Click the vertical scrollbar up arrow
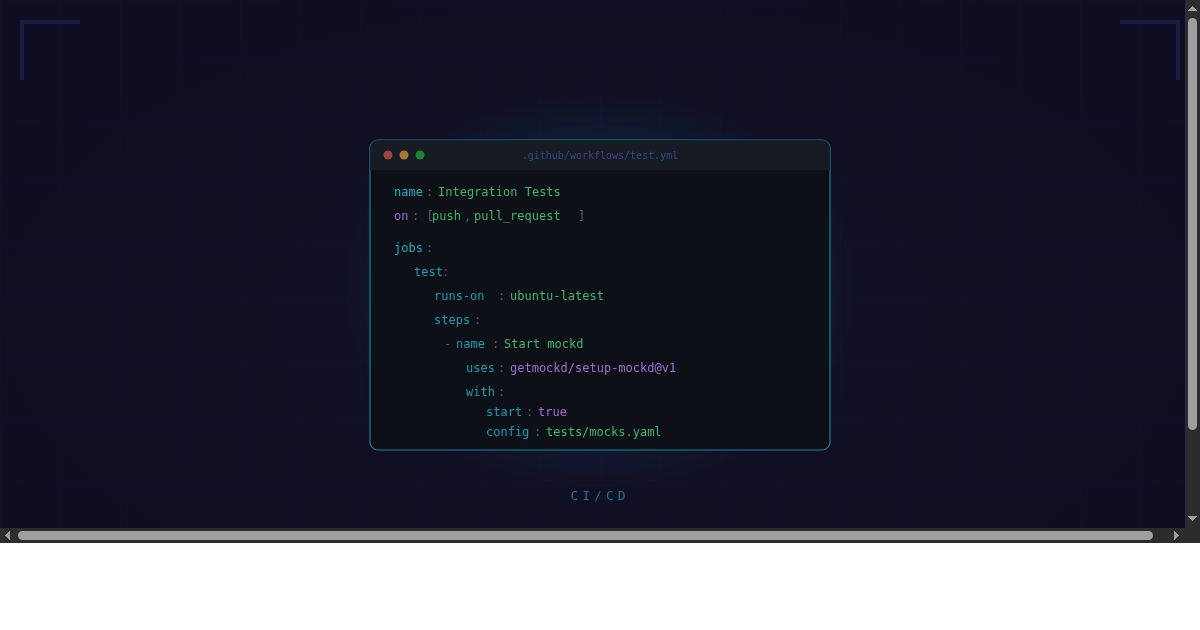Screen dimensions: 1200x630 [x=1192, y=8]
